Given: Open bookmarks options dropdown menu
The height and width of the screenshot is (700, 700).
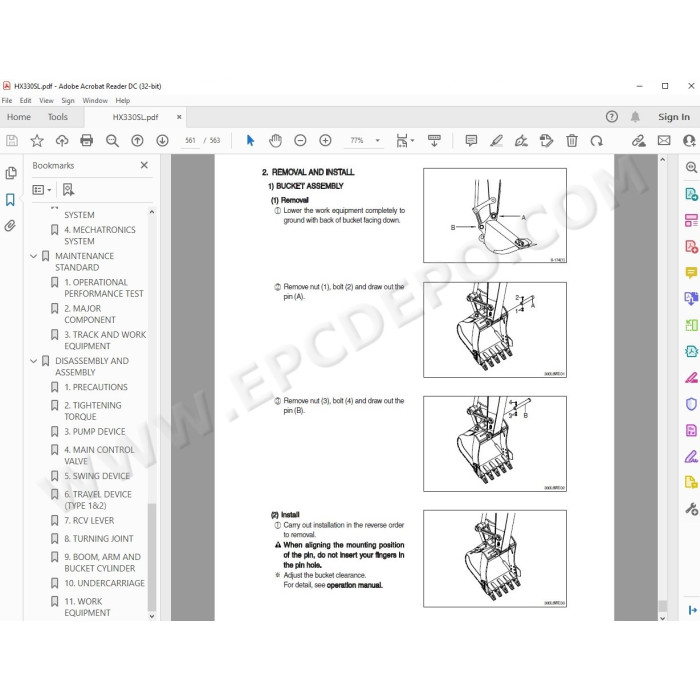Looking at the screenshot, I should point(42,190).
